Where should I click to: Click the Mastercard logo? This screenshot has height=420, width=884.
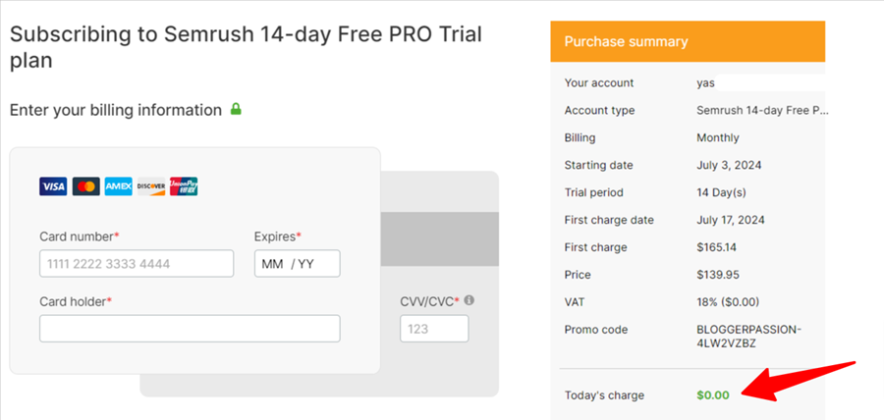click(86, 186)
